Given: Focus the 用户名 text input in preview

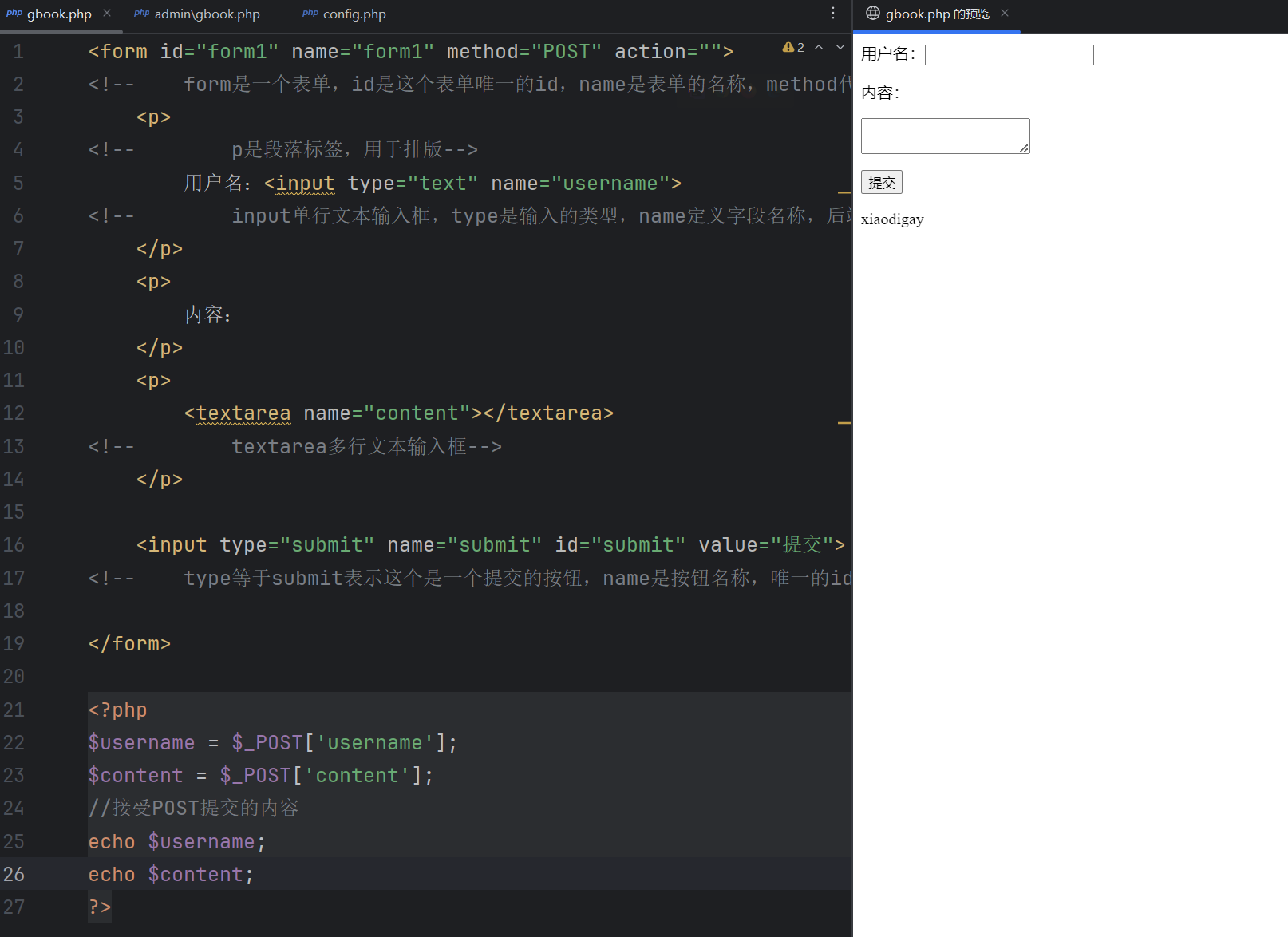Looking at the screenshot, I should point(1009,54).
